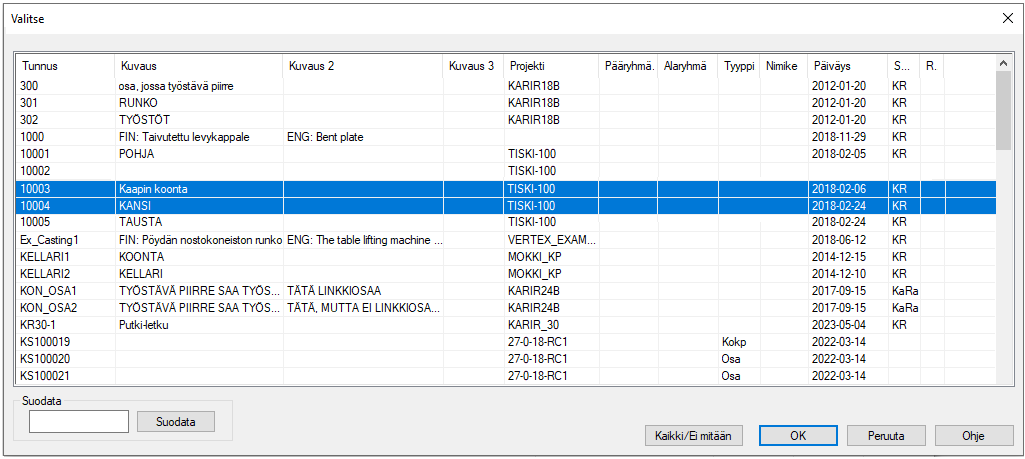1025x459 pixels.
Task: Close the Valitse dialog window
Action: pos(1007,18)
